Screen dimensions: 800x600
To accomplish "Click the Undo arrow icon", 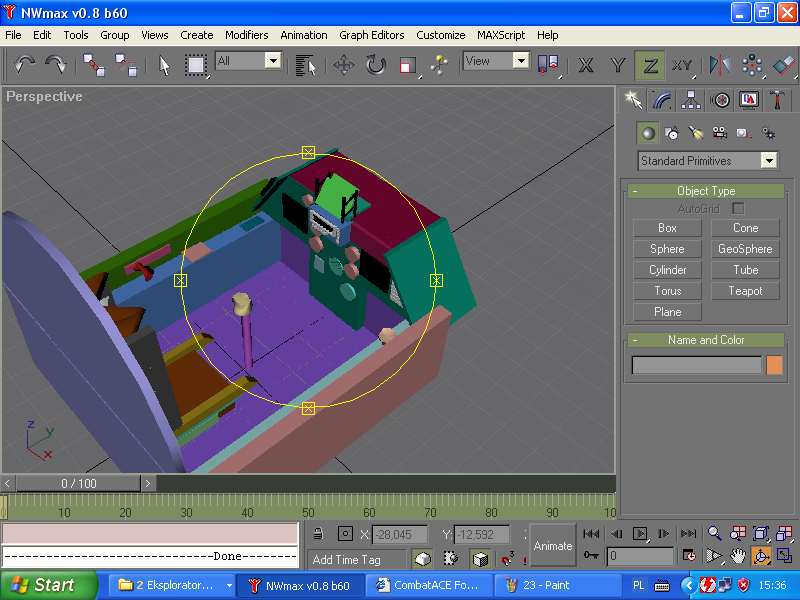I will [x=25, y=65].
